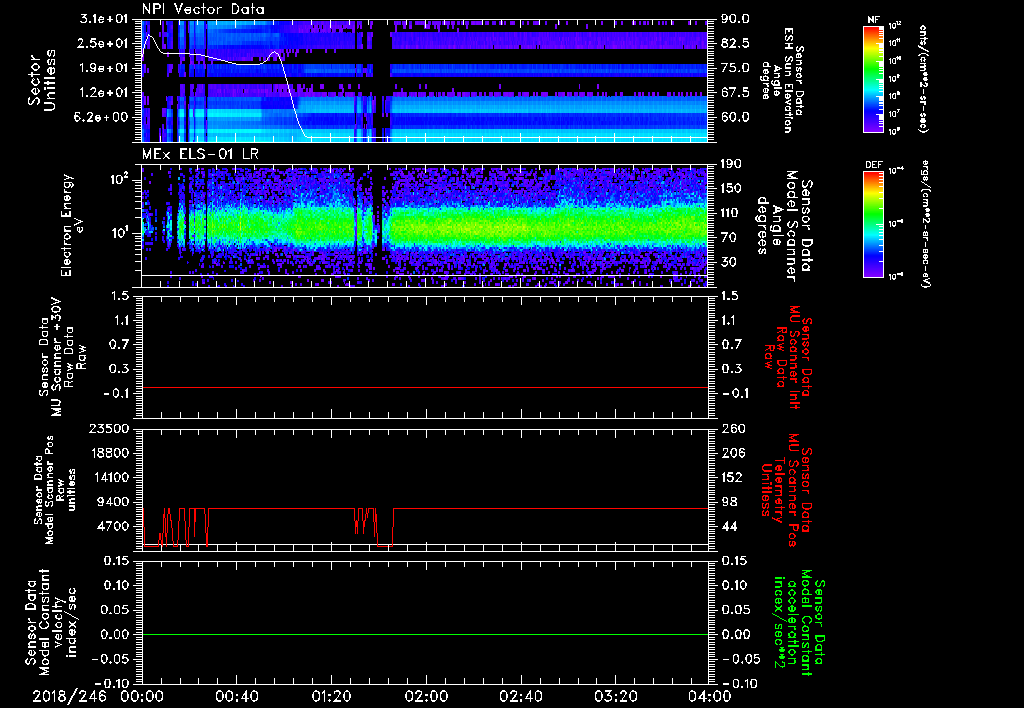The width and height of the screenshot is (1024, 708).
Task: Click the 82.5 sun elevation tick value
Action: pyautogui.click(x=735, y=43)
